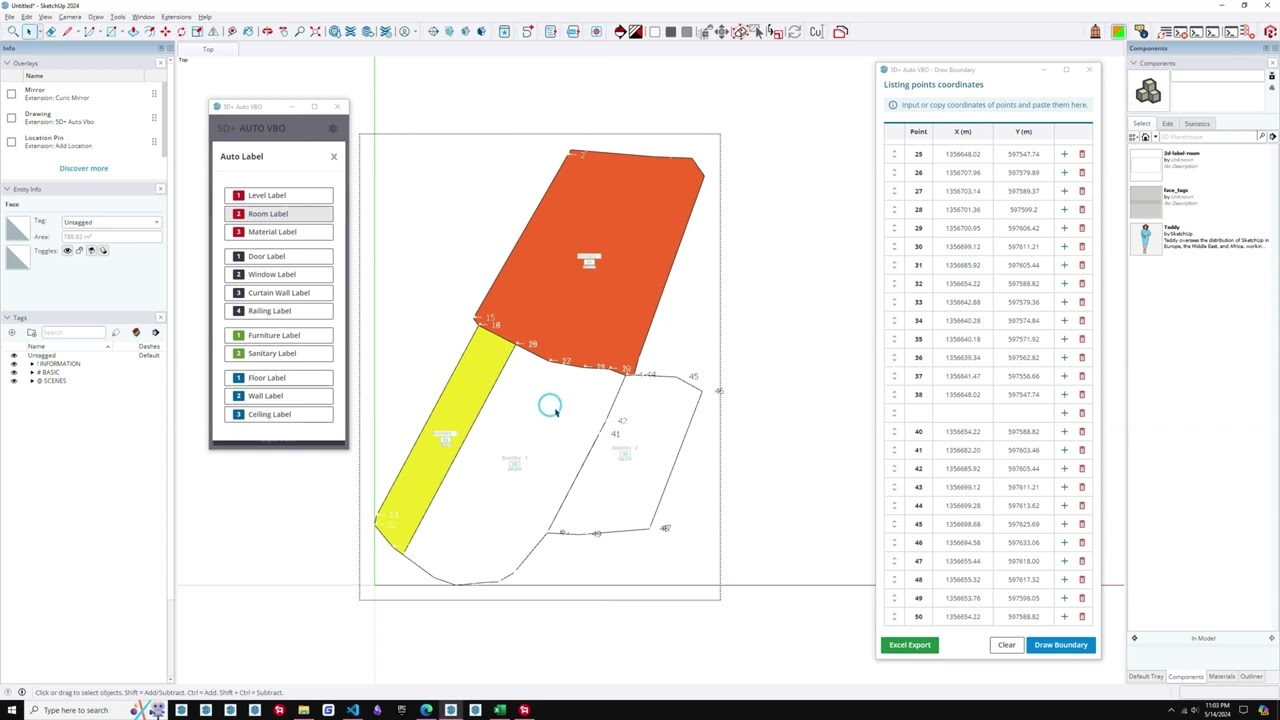Select the Move tool

coord(166,32)
